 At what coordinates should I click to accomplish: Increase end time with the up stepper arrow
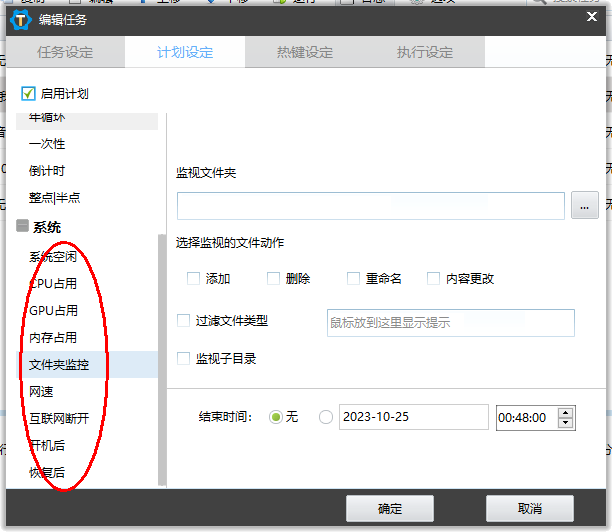coord(567,412)
